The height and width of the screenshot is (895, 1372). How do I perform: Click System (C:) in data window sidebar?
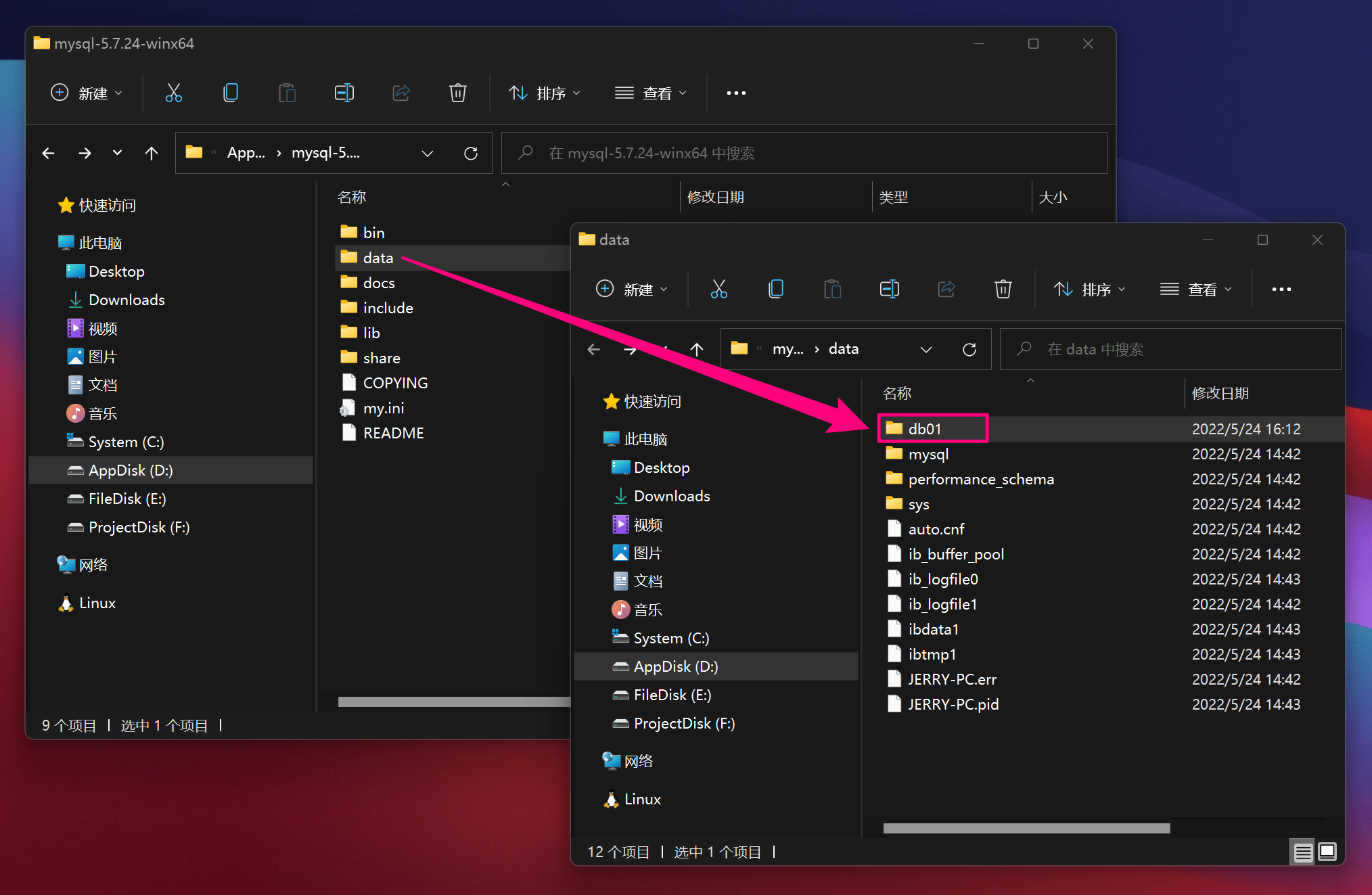tap(671, 638)
